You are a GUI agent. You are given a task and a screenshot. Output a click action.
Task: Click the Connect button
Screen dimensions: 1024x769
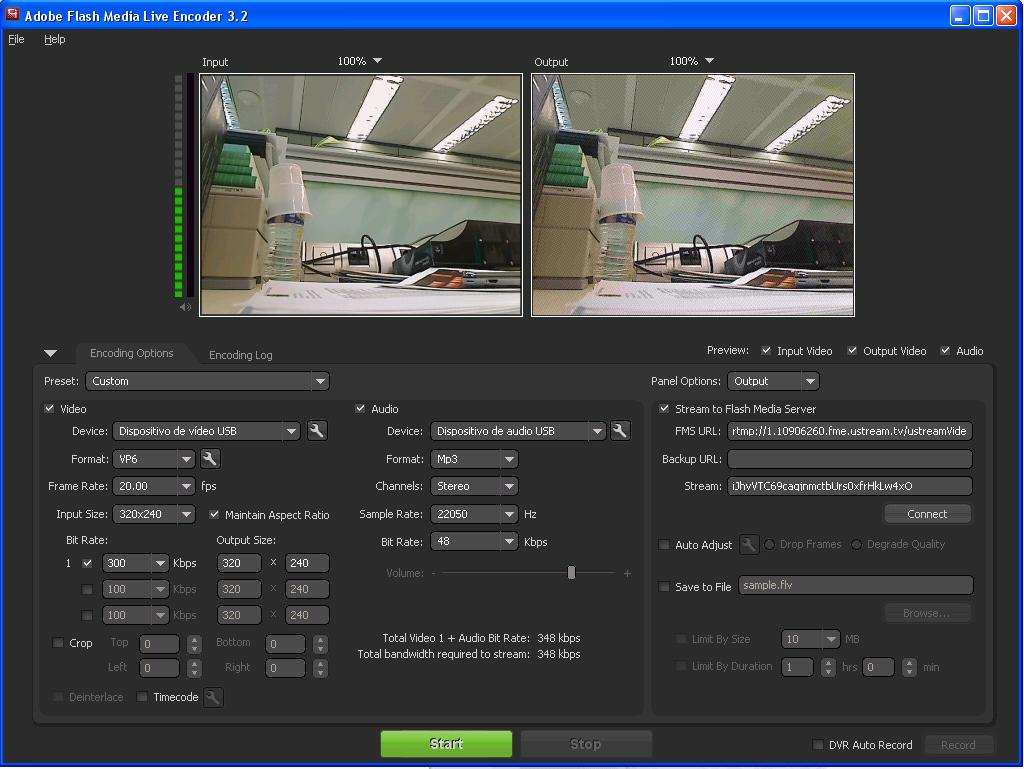927,514
